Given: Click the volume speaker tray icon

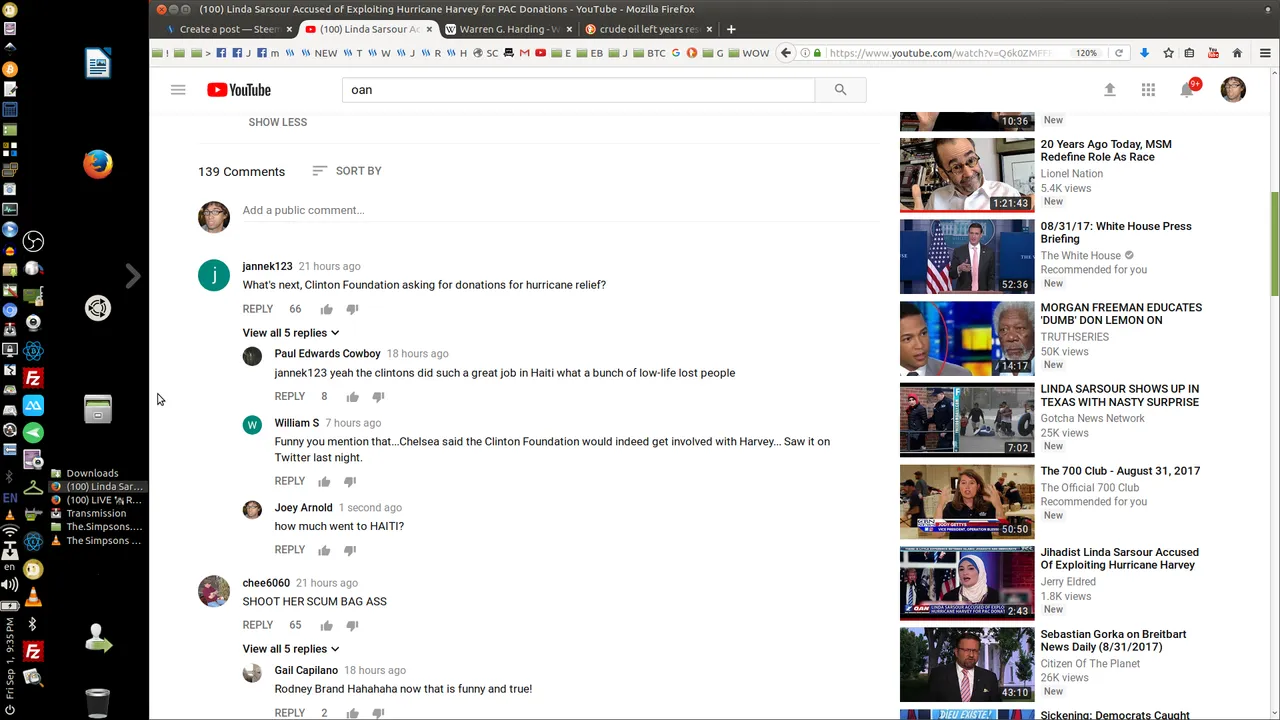Looking at the screenshot, I should (10, 585).
